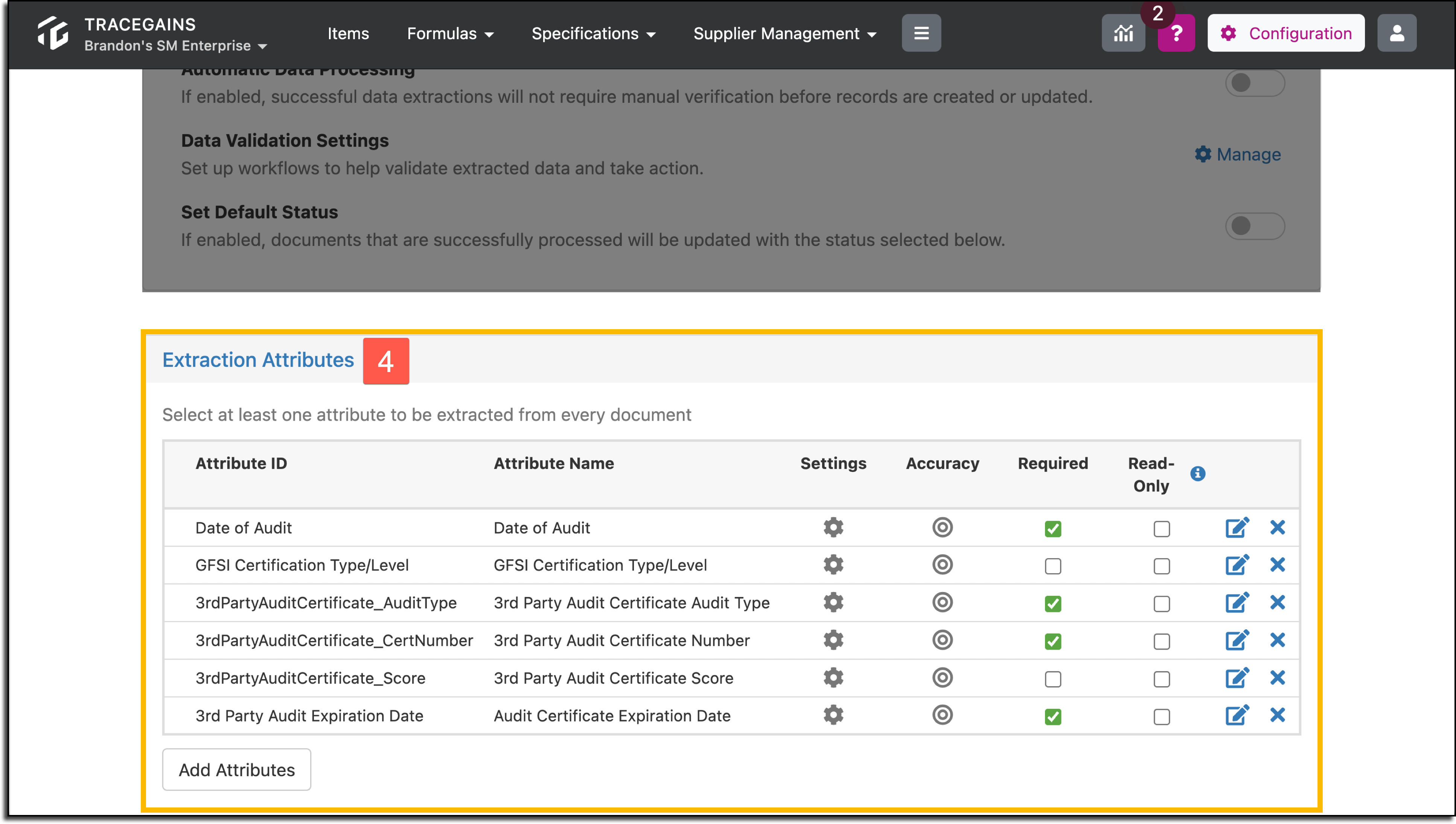
Task: Check Required for GFSI Certification Type/Level
Action: coord(1053,566)
